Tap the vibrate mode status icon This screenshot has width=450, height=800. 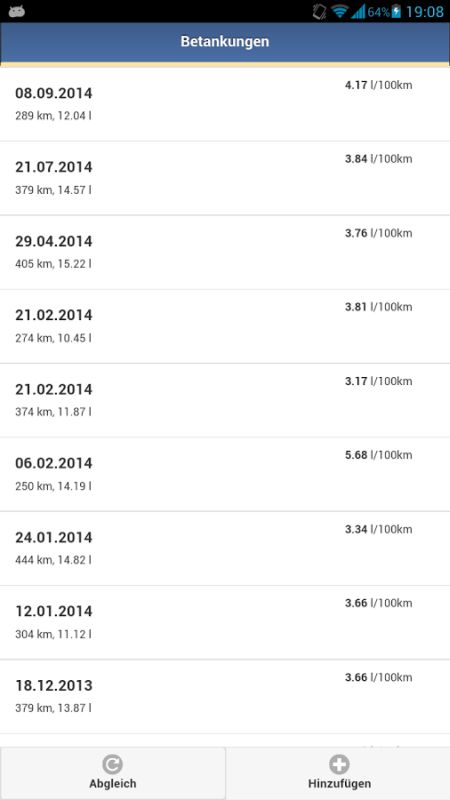click(319, 11)
